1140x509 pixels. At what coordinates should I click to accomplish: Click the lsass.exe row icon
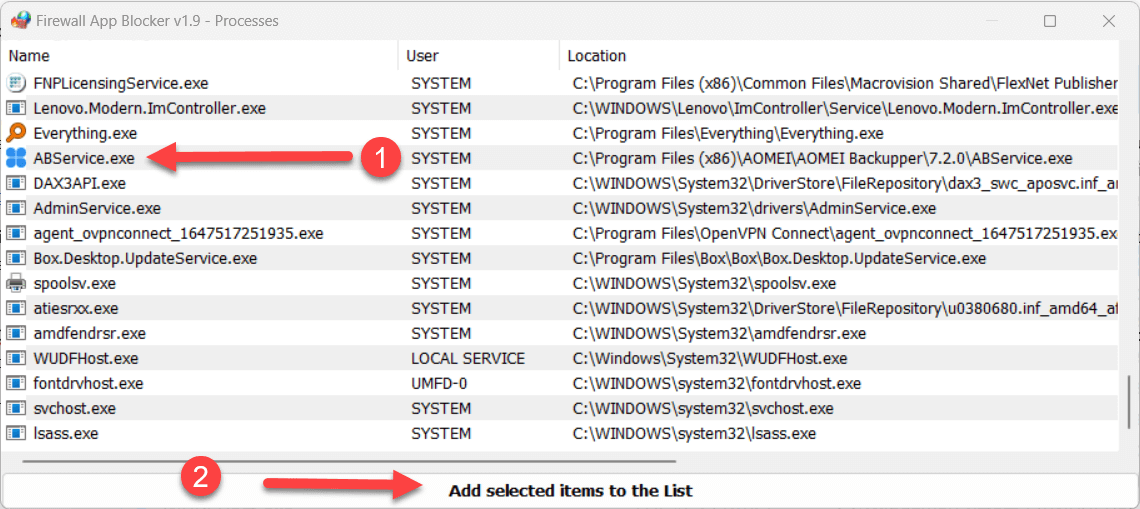coord(15,433)
